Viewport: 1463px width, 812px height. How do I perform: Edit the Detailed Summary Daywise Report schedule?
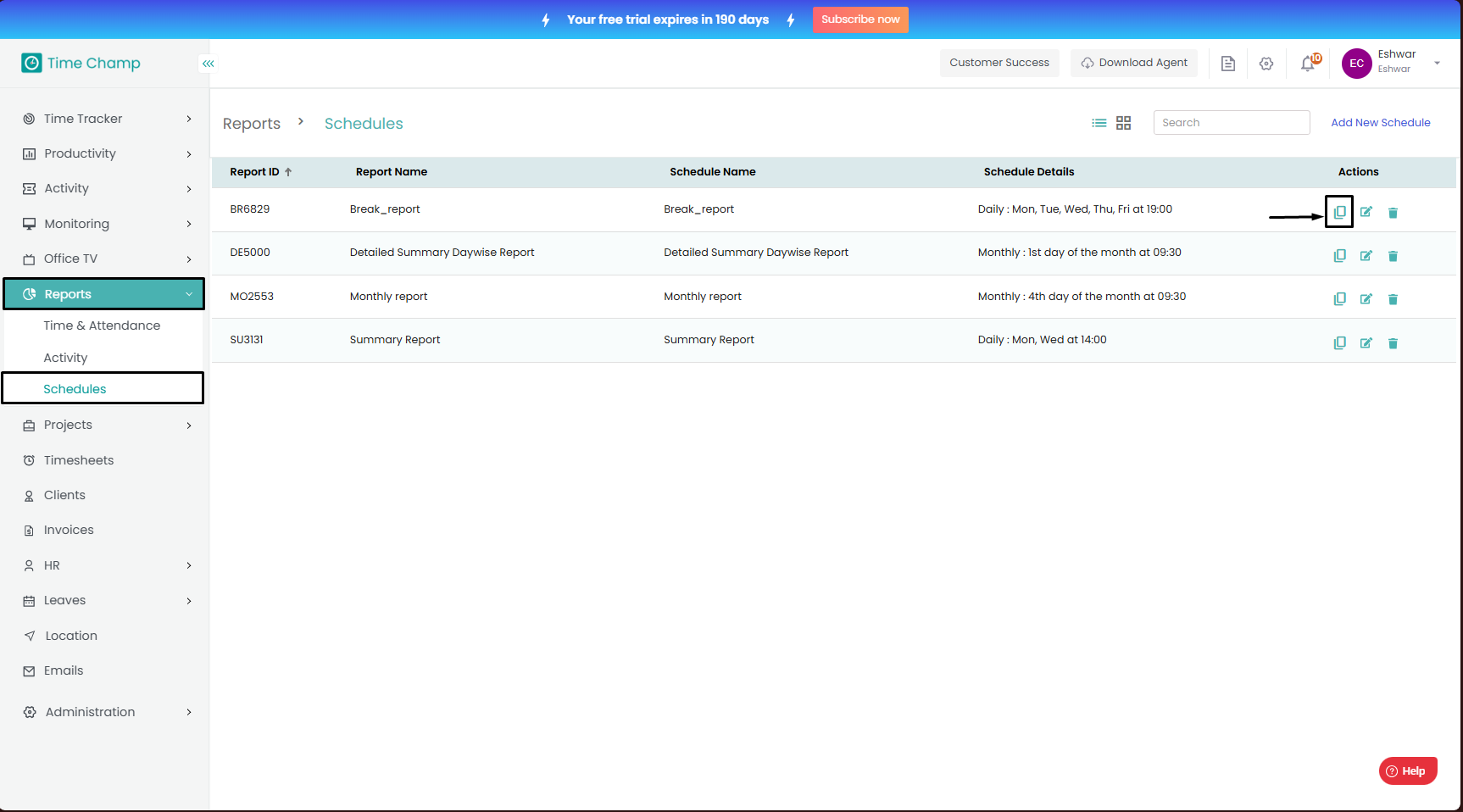[1366, 255]
